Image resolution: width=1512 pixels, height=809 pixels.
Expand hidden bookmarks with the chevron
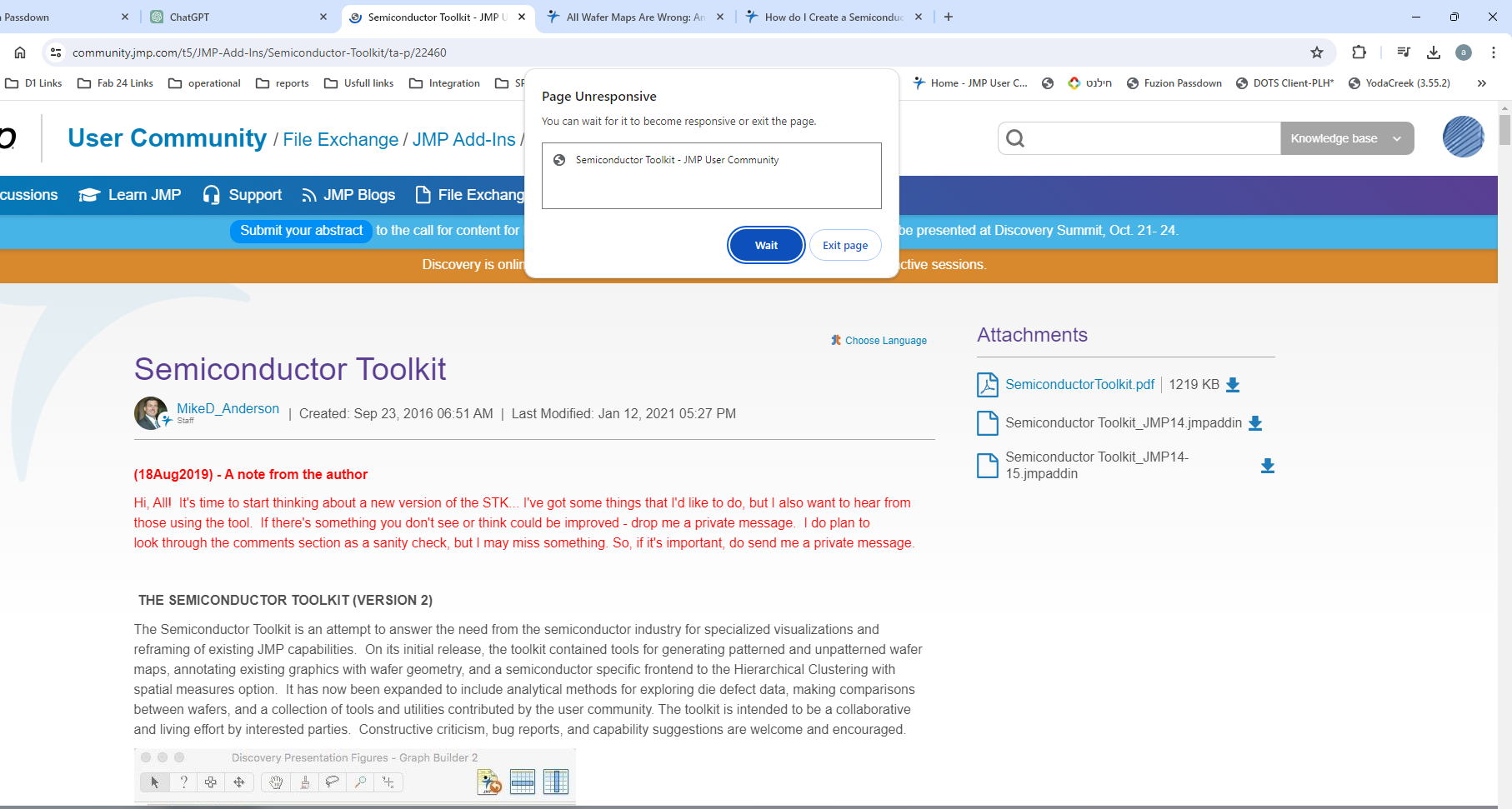[1482, 82]
